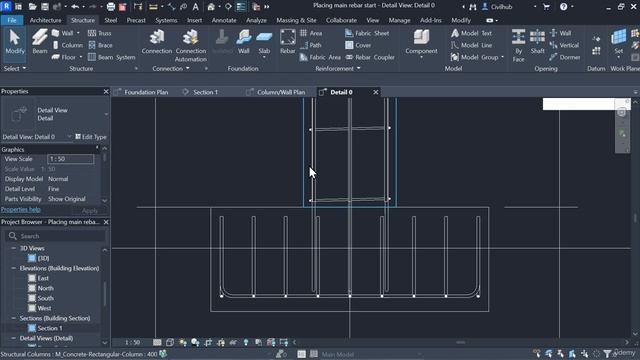640x360 pixels.
Task: Select the Beam tool
Action: [40, 41]
